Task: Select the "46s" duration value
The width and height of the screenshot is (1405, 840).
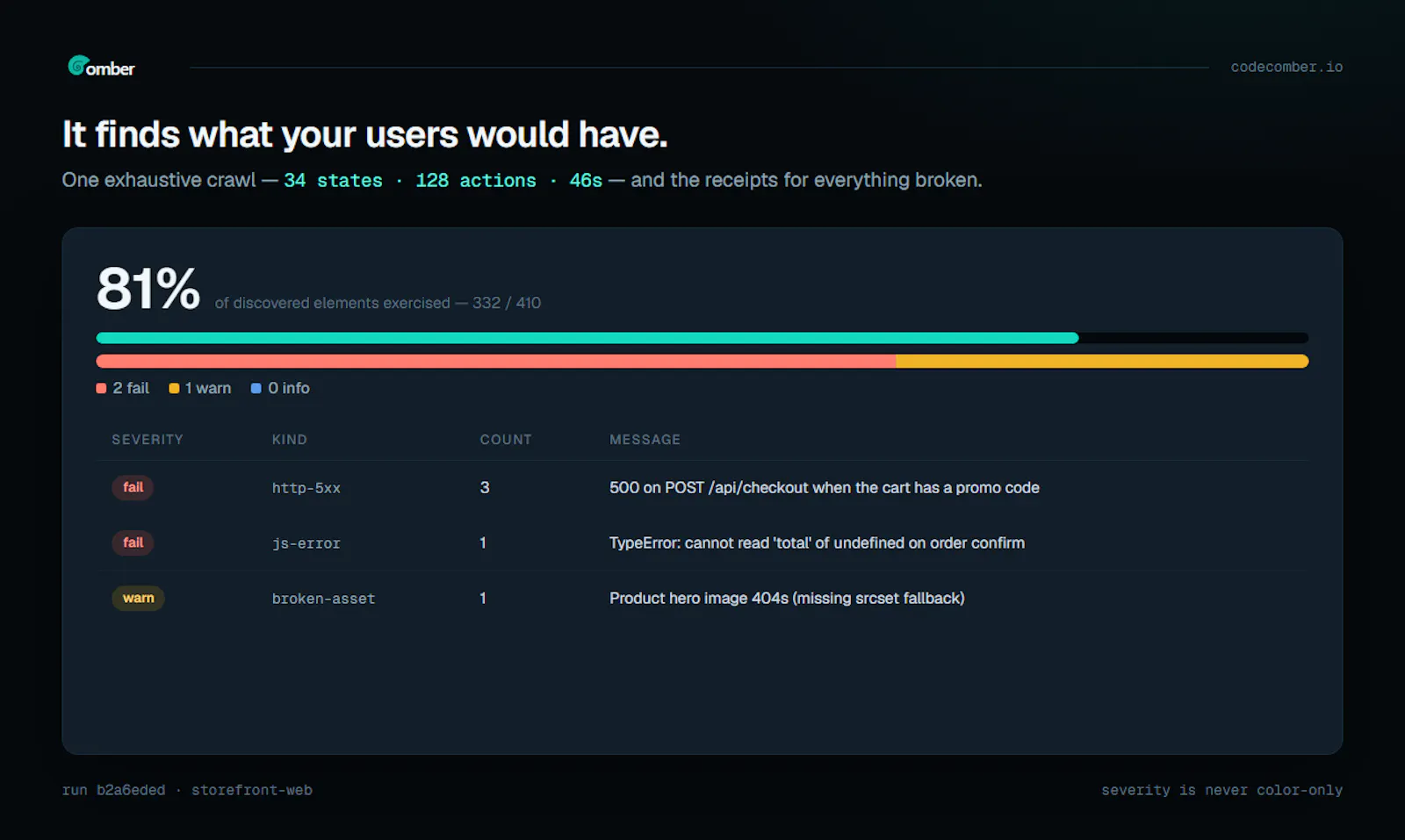Action: click(x=586, y=180)
